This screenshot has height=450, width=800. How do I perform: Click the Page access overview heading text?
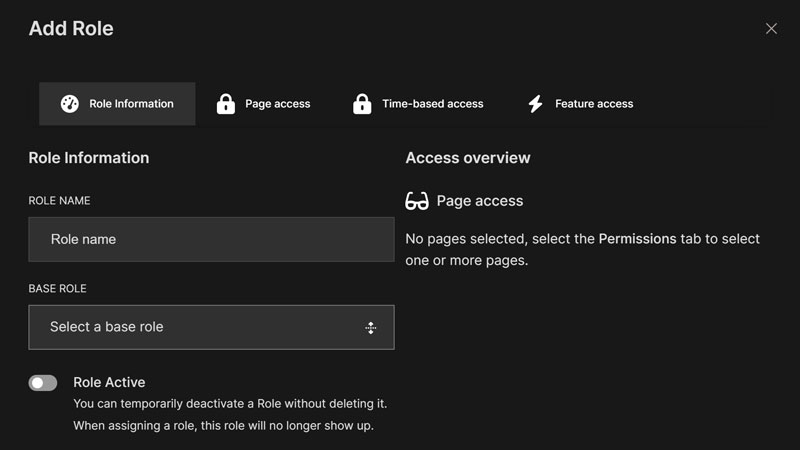click(479, 201)
